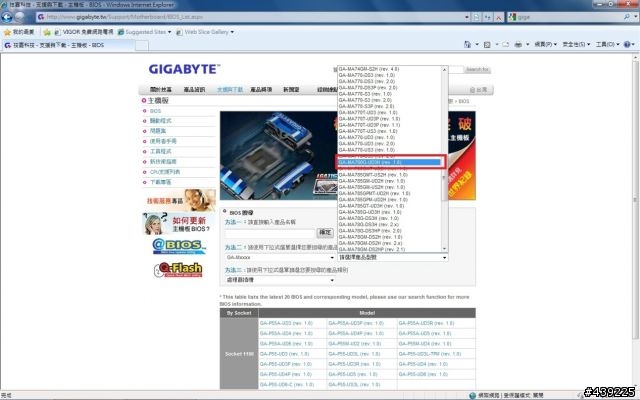Open the search provider dropdown arrow
The image size is (640, 400).
[x=636, y=17]
